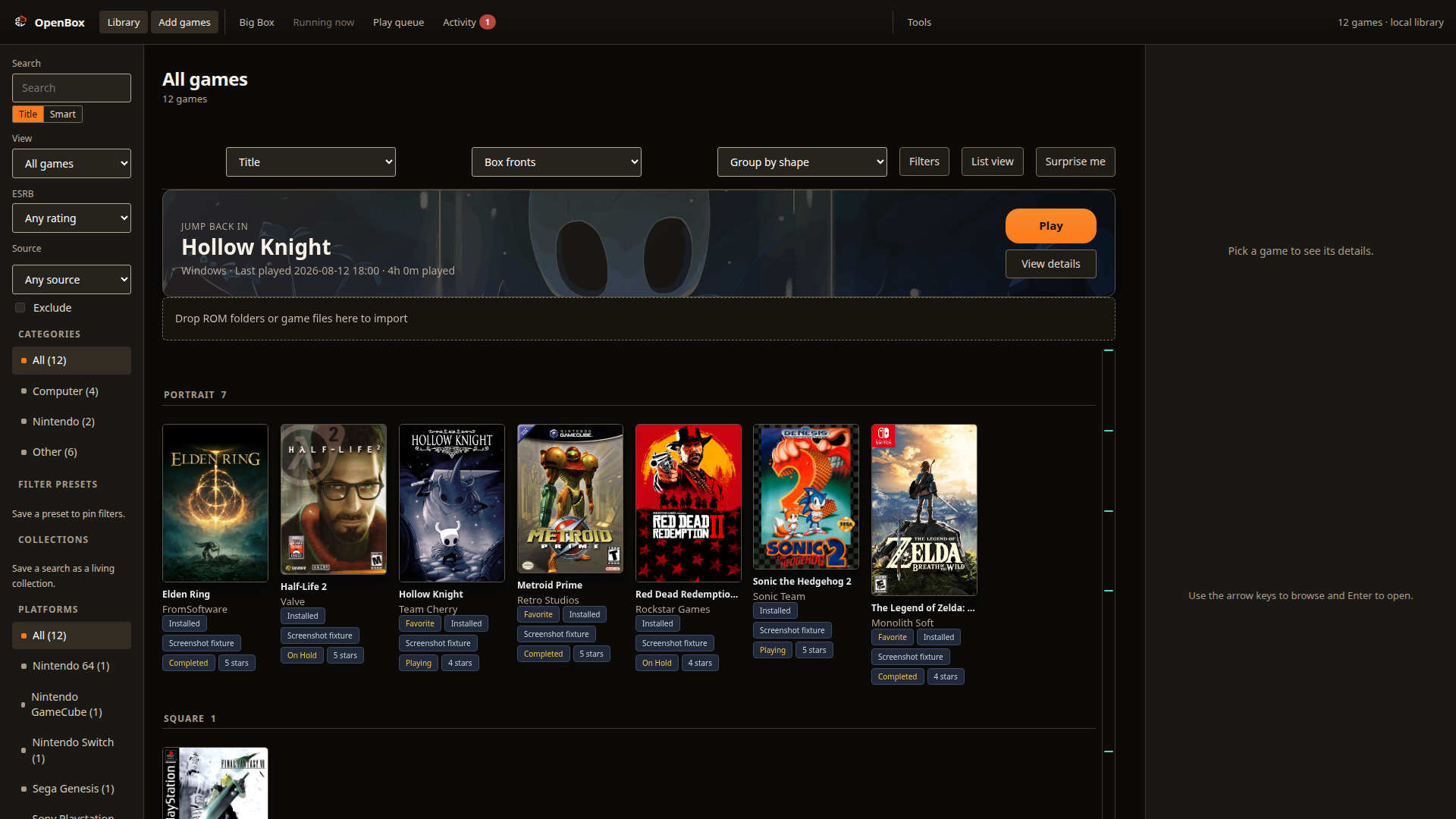
Task: Switch to the Add games tab
Action: tap(184, 22)
